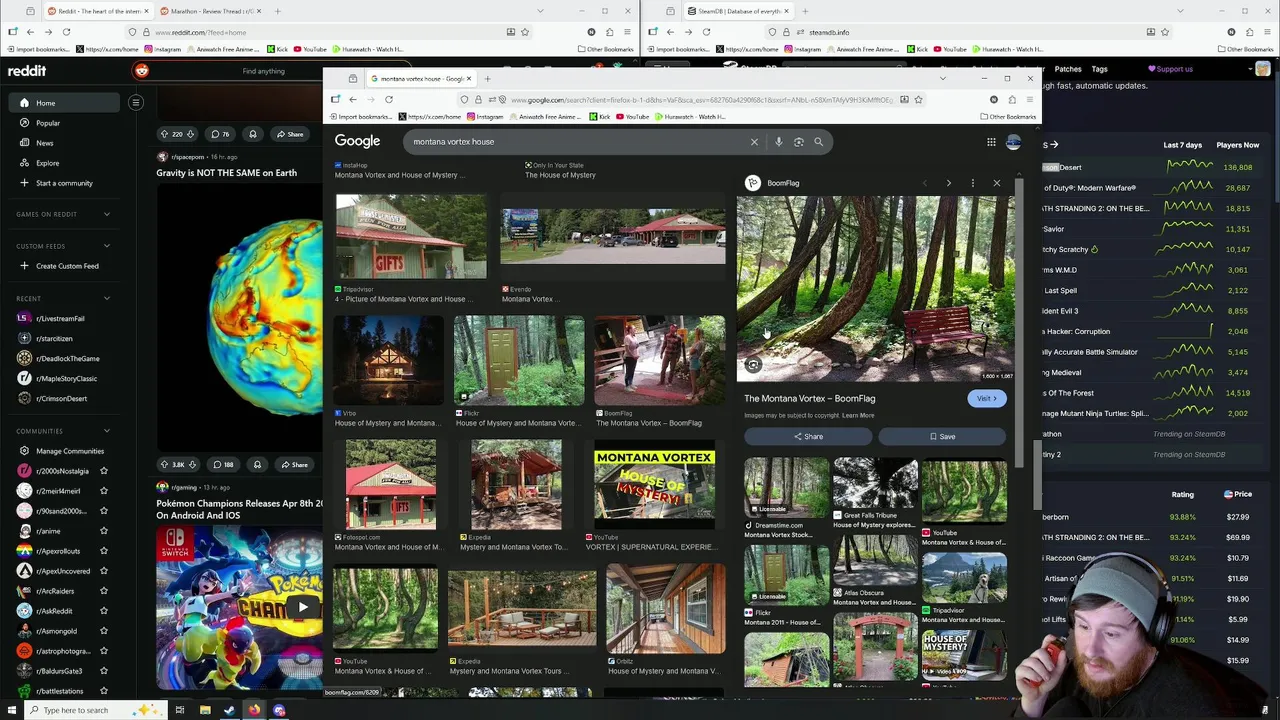Go back in the Google window

click(x=352, y=99)
